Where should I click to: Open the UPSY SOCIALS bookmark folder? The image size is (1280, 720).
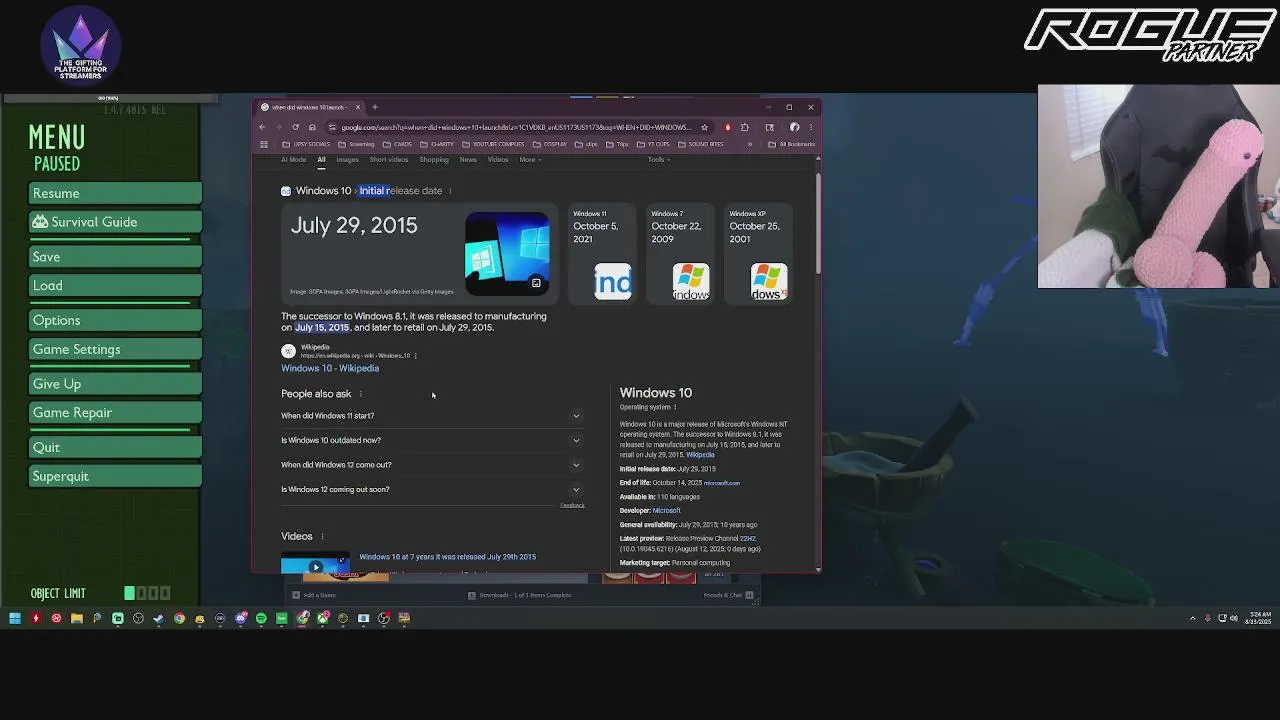point(306,144)
